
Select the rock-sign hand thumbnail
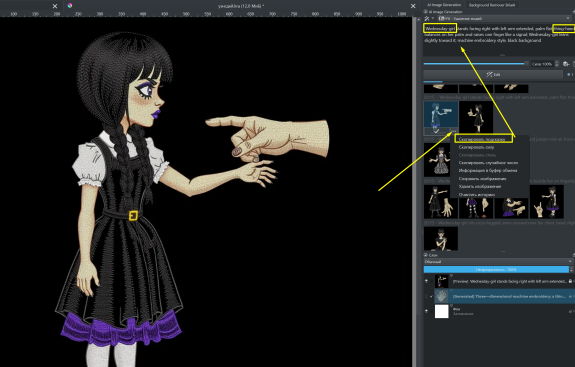coord(546,202)
